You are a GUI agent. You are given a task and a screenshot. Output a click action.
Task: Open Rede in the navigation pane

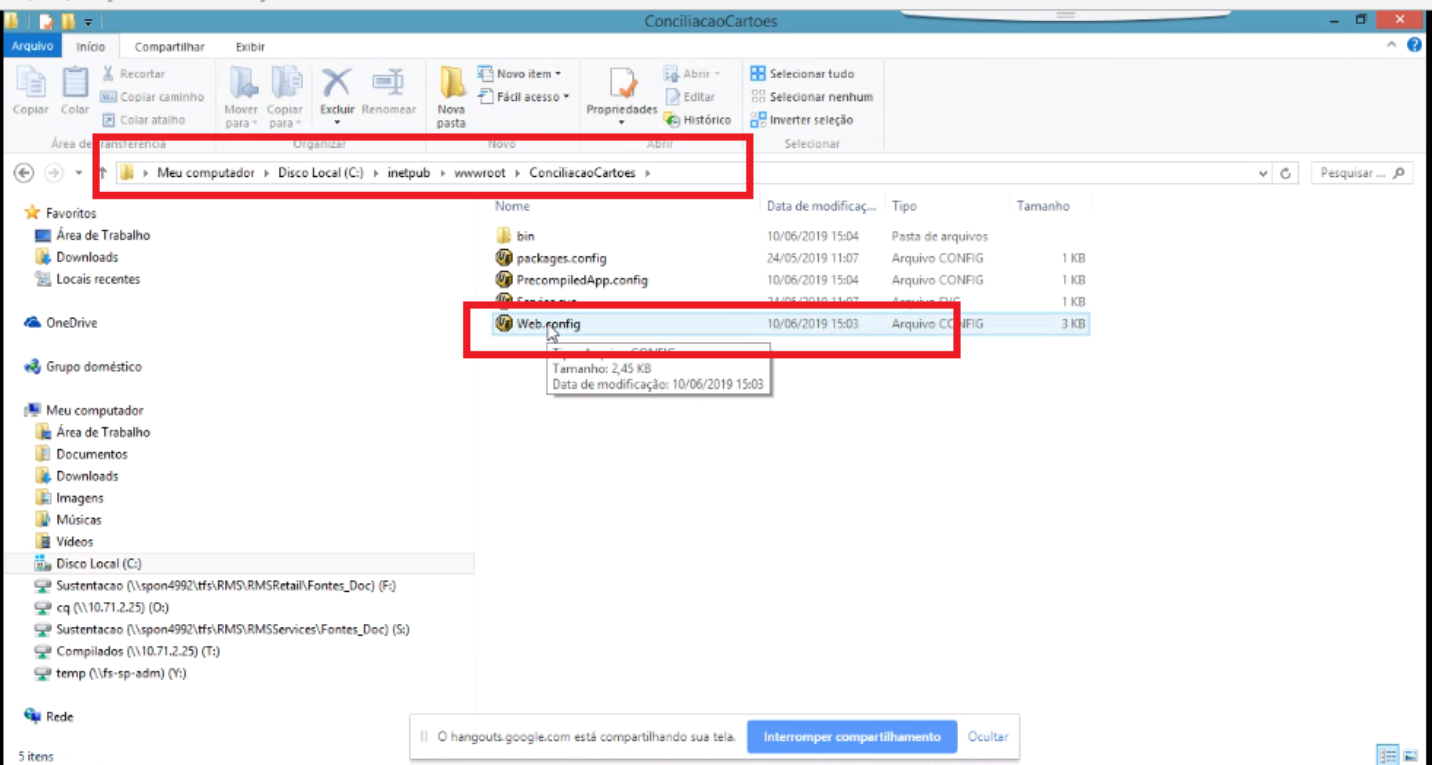pyautogui.click(x=60, y=716)
